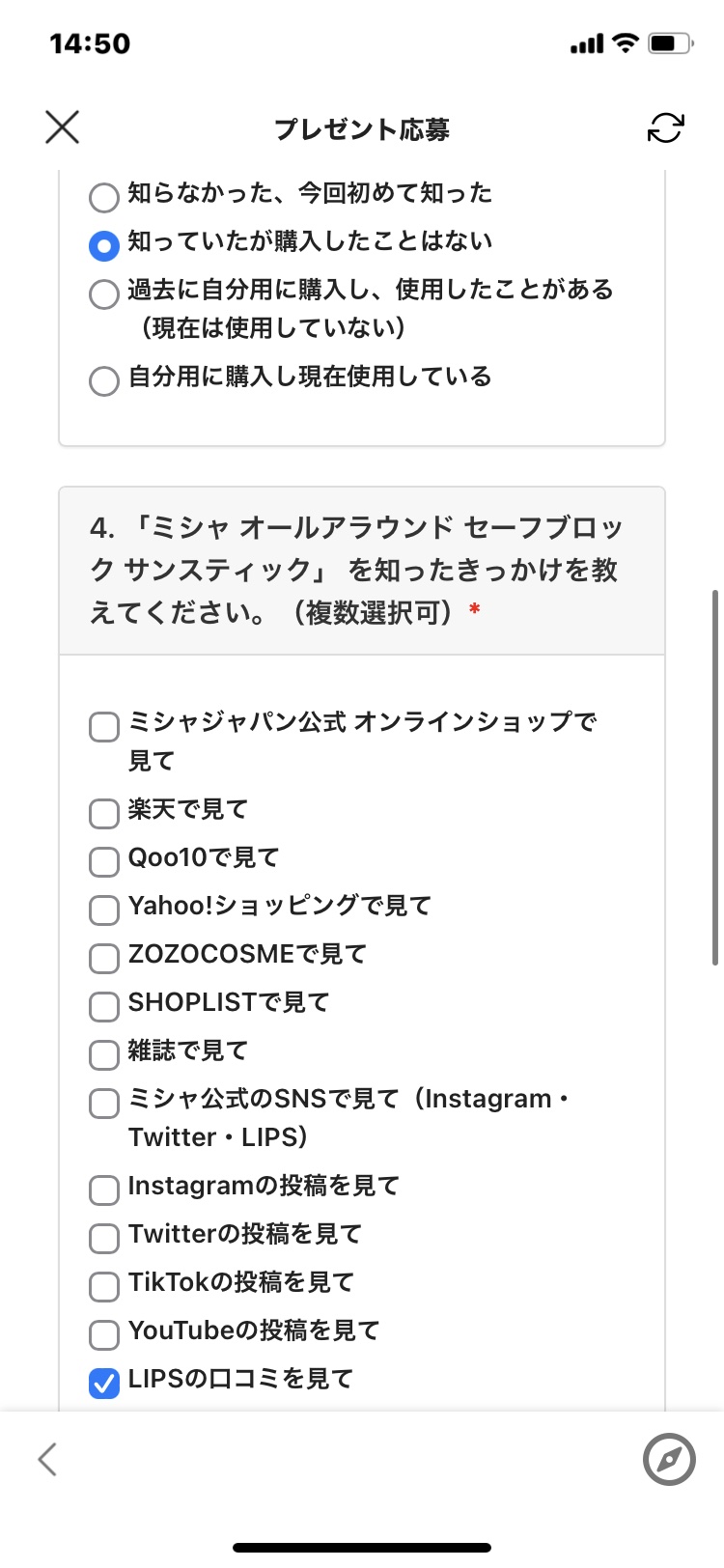Choose '過去に自分用に購入し' radio option
The image size is (724, 1568).
104,294
